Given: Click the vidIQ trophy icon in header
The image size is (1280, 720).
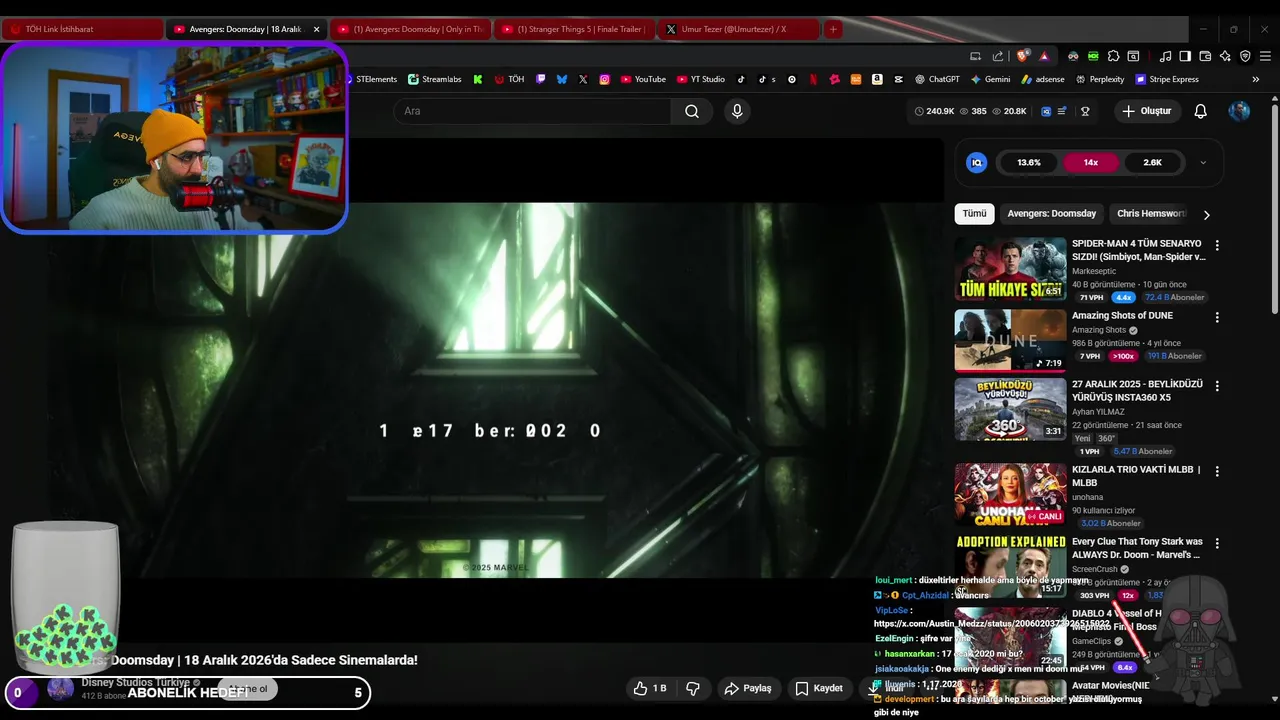Looking at the screenshot, I should pyautogui.click(x=1085, y=111).
